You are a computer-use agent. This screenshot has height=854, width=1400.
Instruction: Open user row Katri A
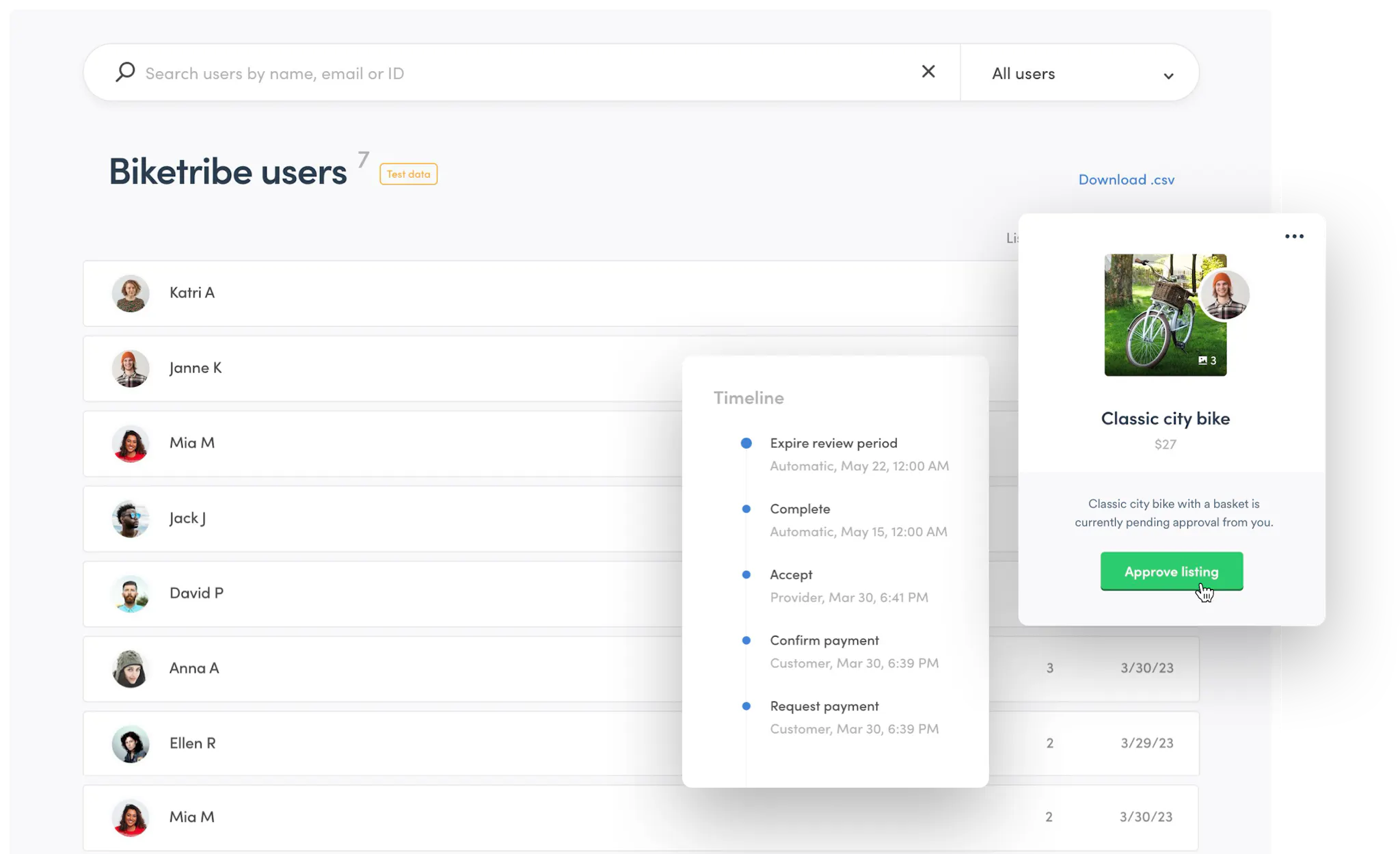(551, 293)
